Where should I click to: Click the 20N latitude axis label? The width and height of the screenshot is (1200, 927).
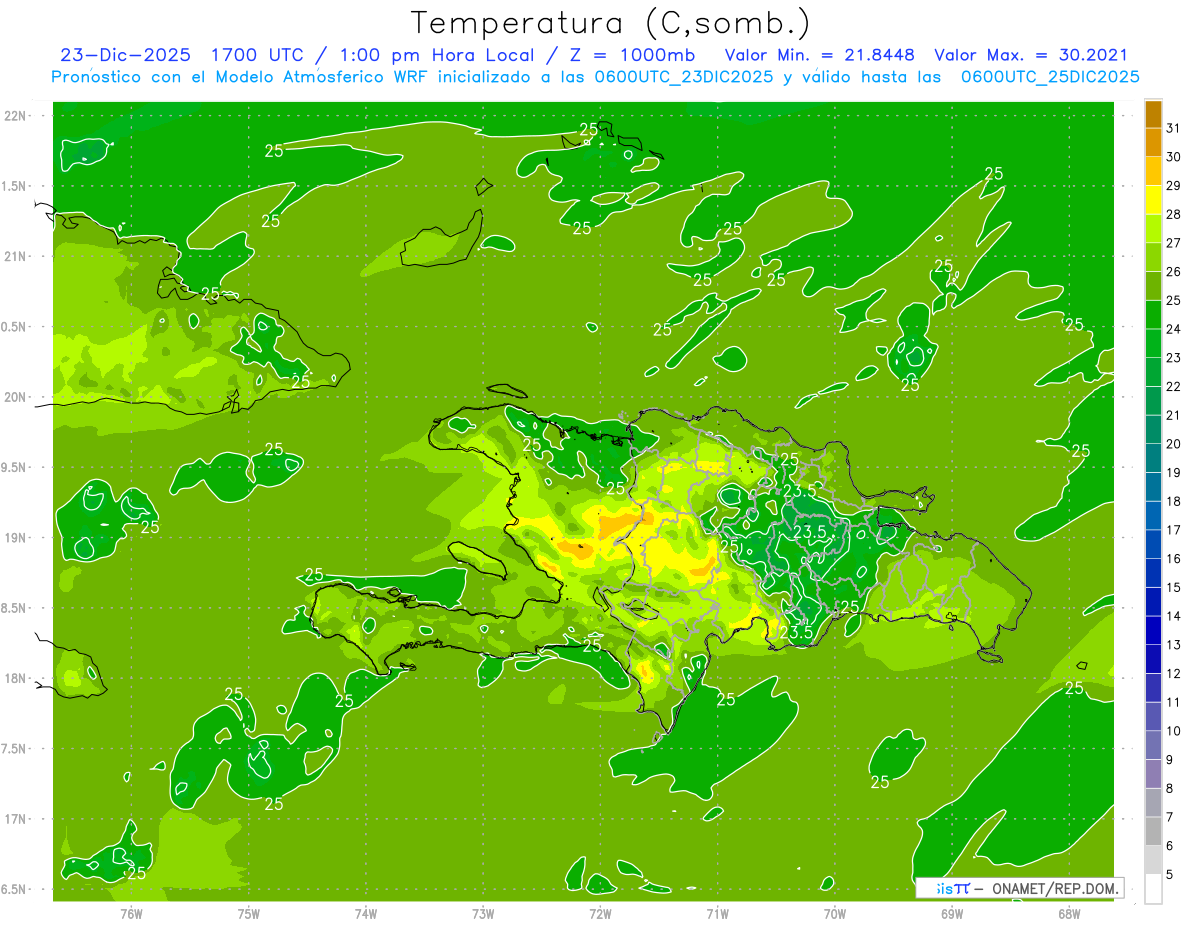15,397
